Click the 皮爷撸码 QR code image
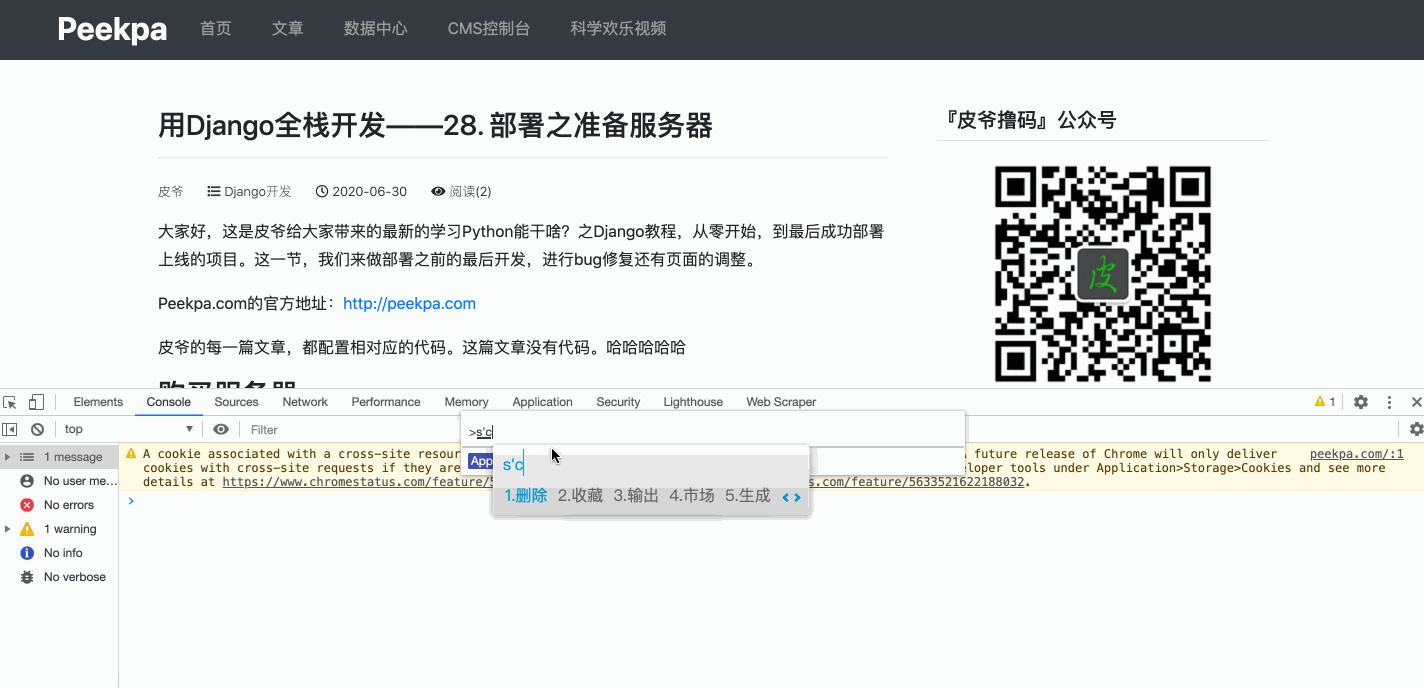 tap(1102, 274)
